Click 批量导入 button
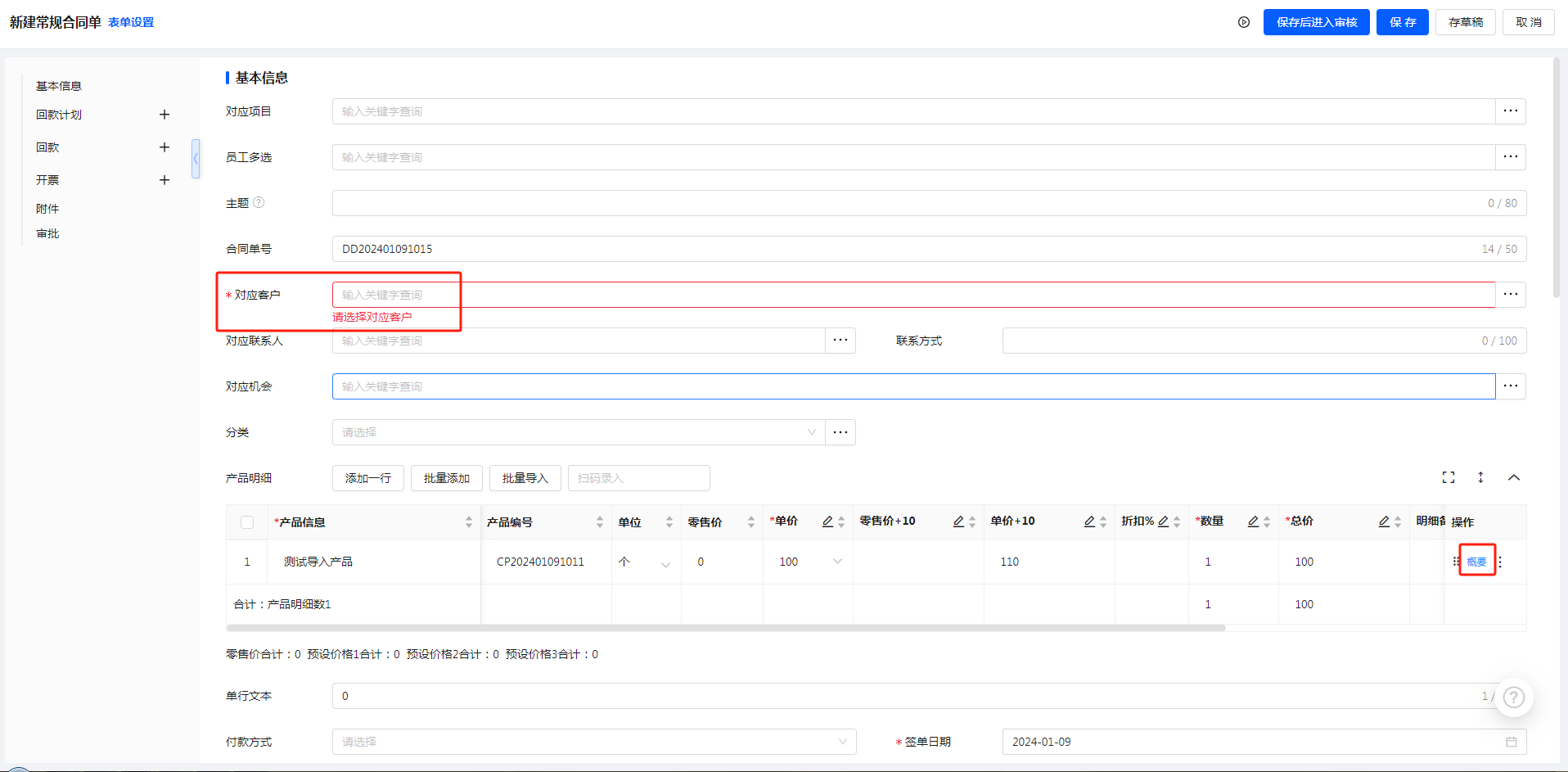The width and height of the screenshot is (1568, 772). pos(525,478)
